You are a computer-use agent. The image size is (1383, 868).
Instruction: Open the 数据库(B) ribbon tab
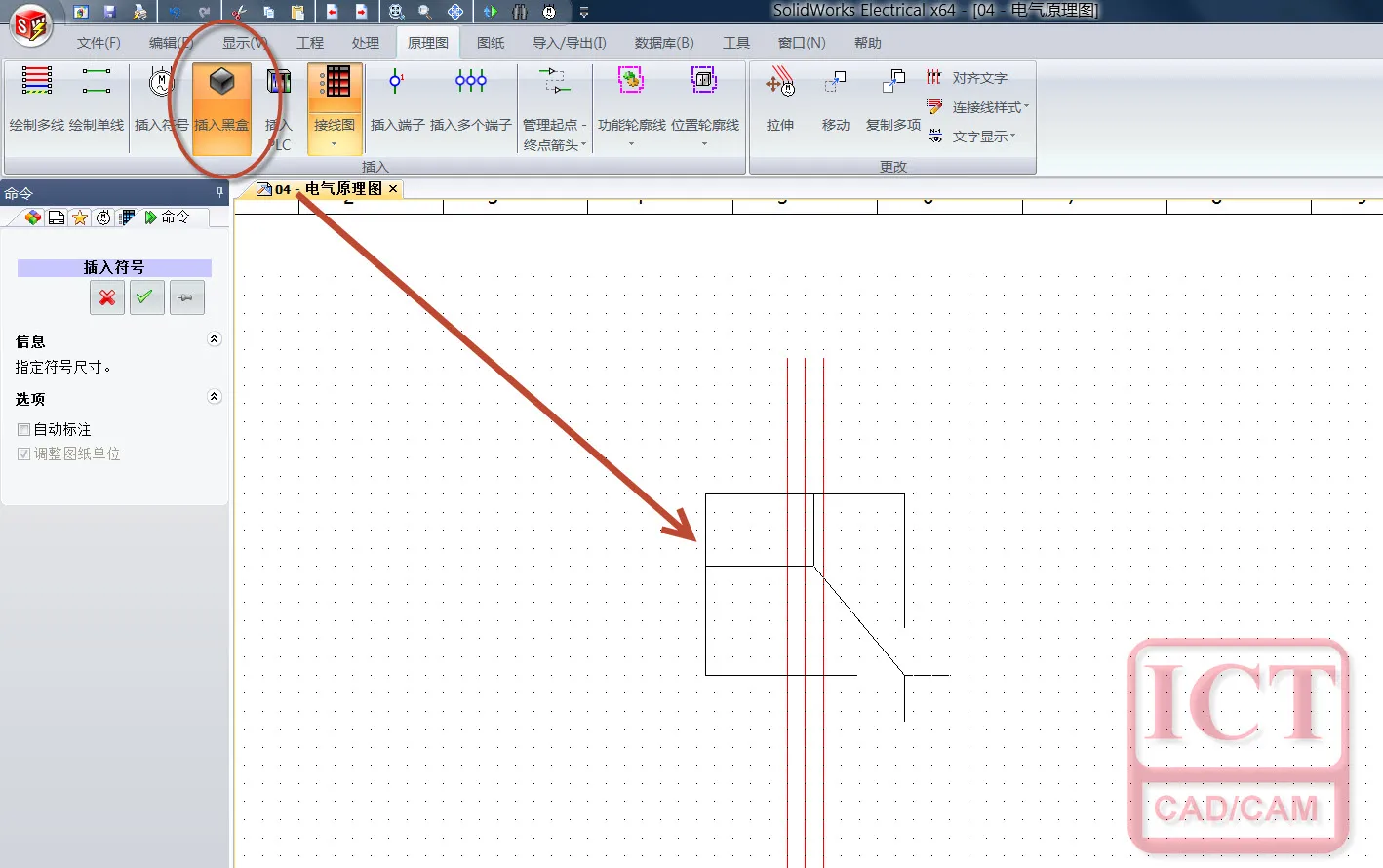664,43
